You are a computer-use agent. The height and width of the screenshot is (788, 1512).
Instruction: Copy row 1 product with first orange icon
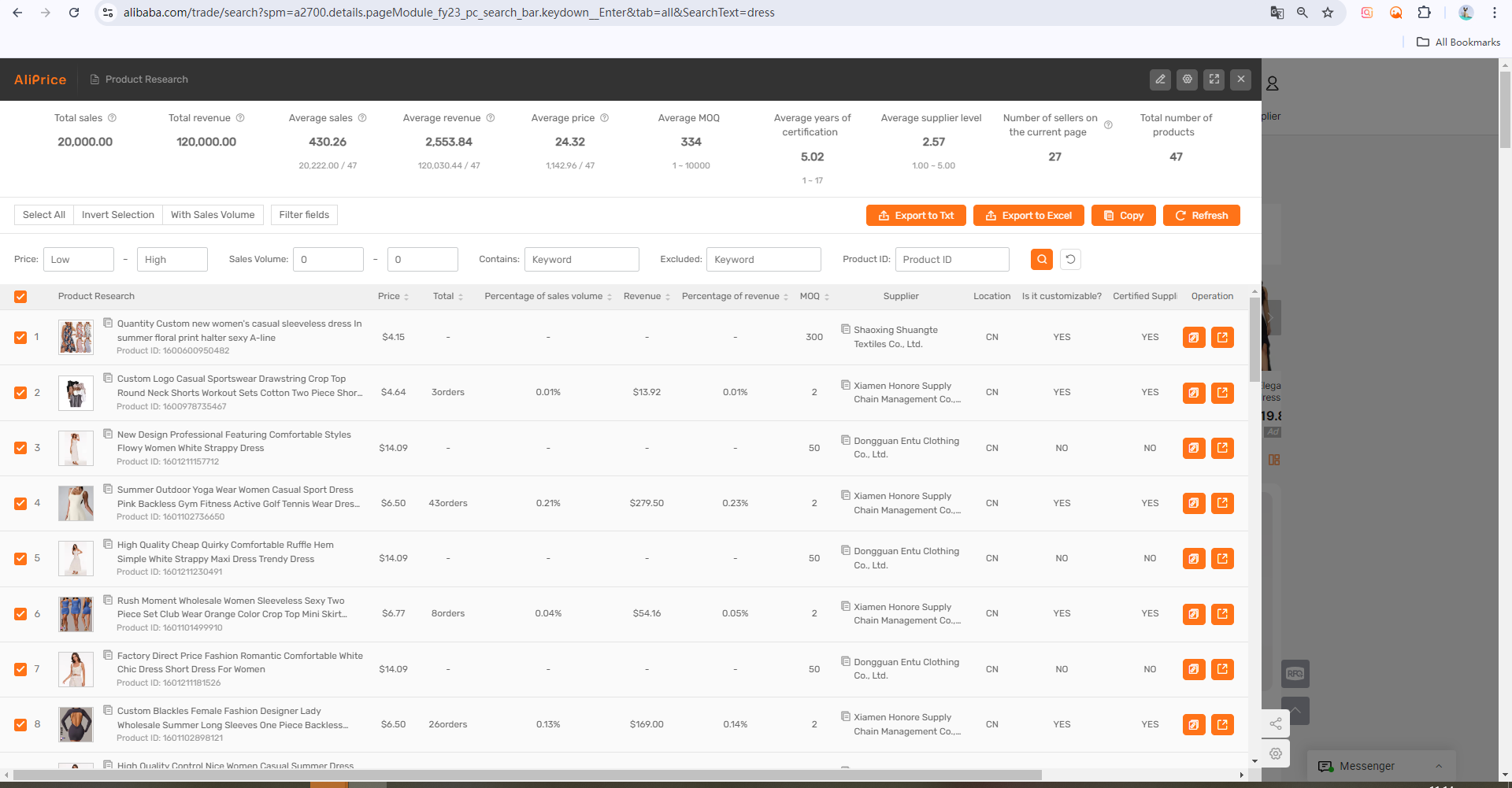tap(1194, 338)
